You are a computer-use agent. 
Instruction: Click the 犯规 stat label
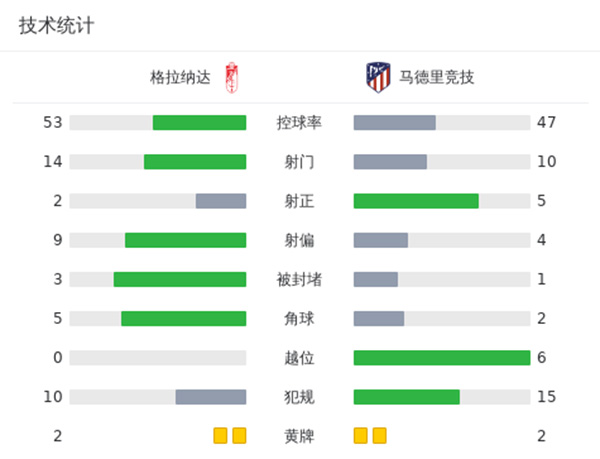point(299,397)
